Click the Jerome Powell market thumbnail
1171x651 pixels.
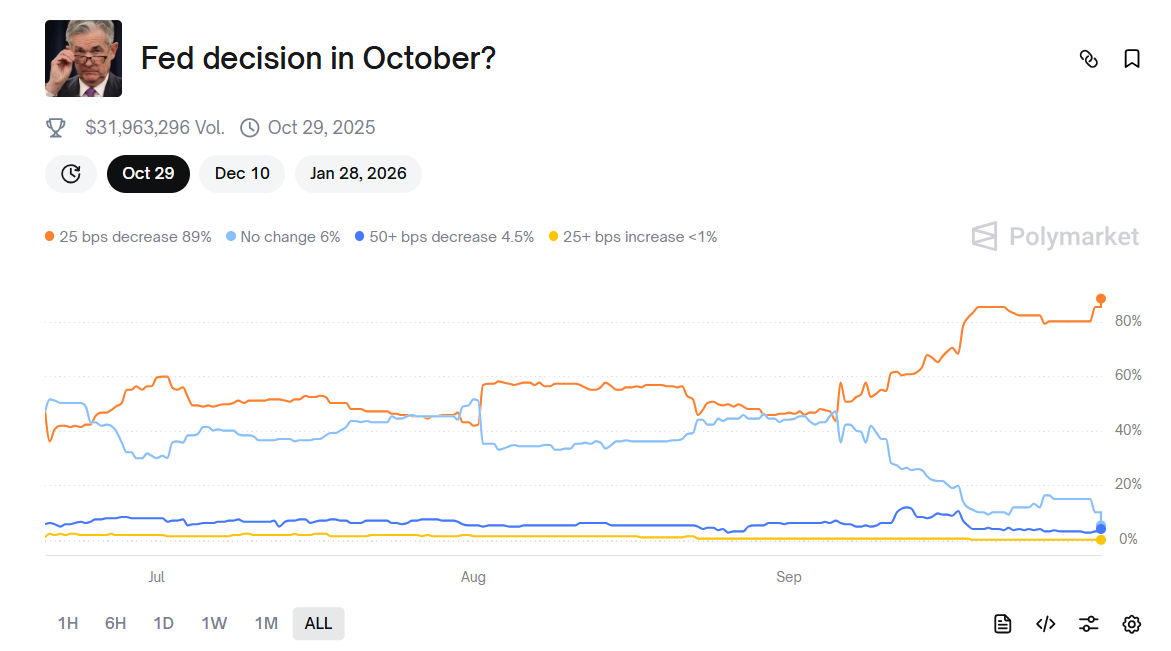(x=84, y=58)
